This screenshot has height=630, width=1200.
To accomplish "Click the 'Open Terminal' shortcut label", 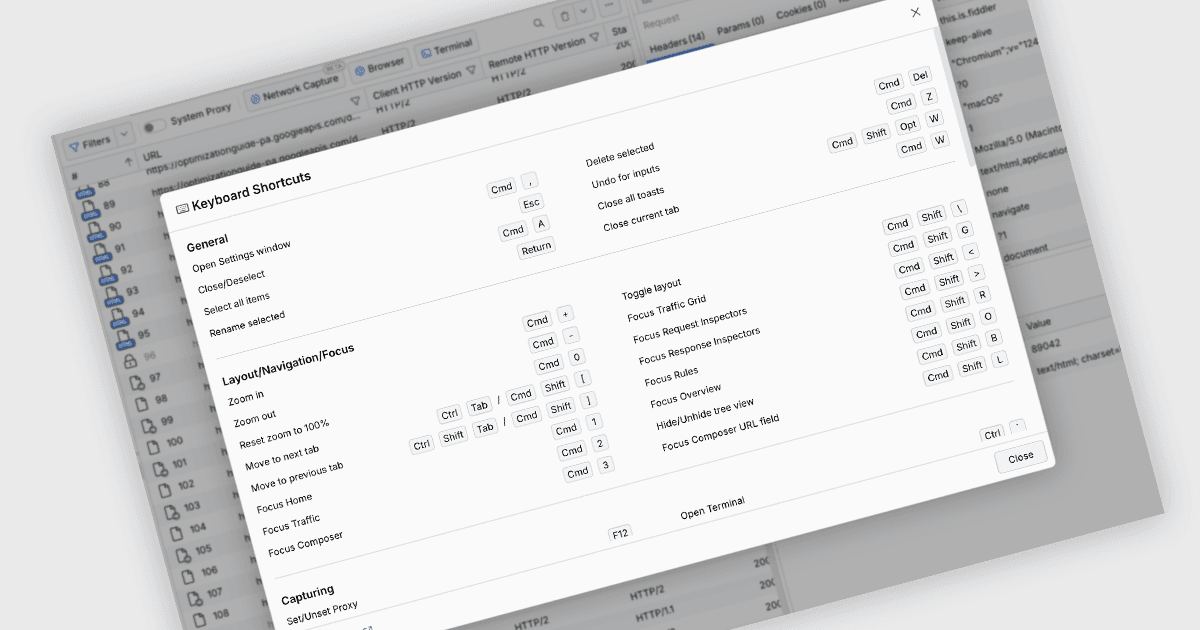I will (x=713, y=507).
